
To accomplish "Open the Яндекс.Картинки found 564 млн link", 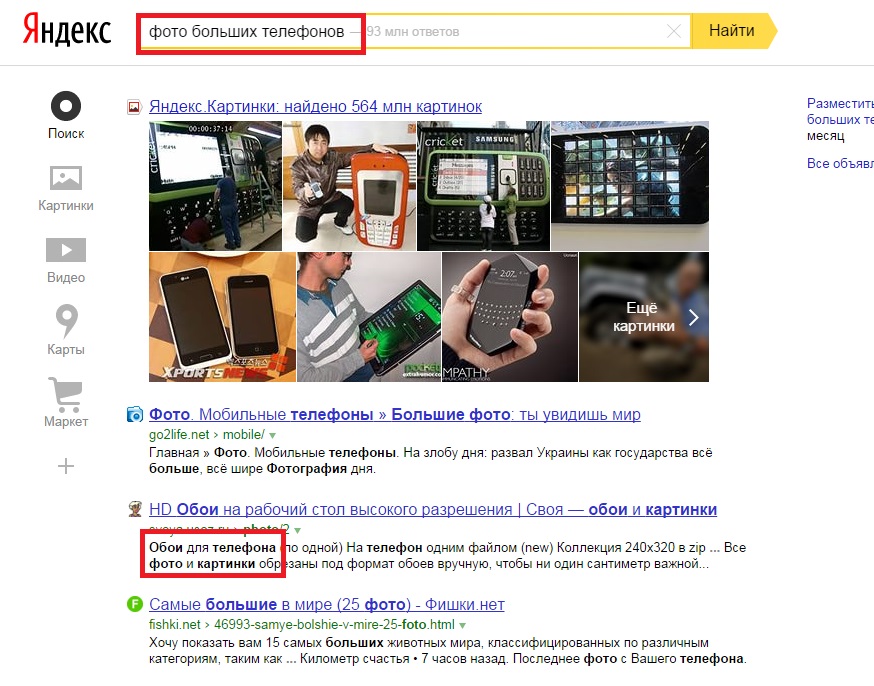I will point(315,106).
